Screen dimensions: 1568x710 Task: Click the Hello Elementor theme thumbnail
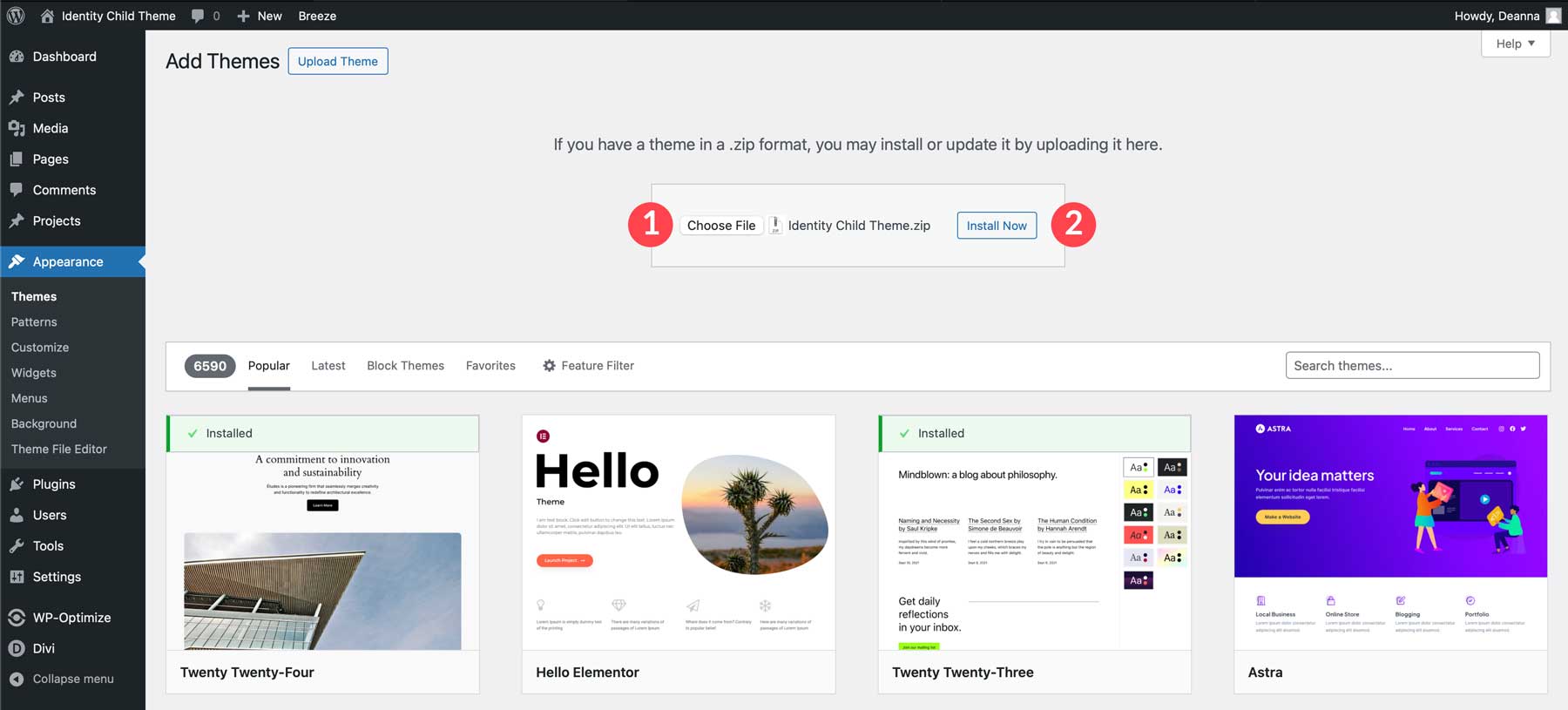[679, 532]
